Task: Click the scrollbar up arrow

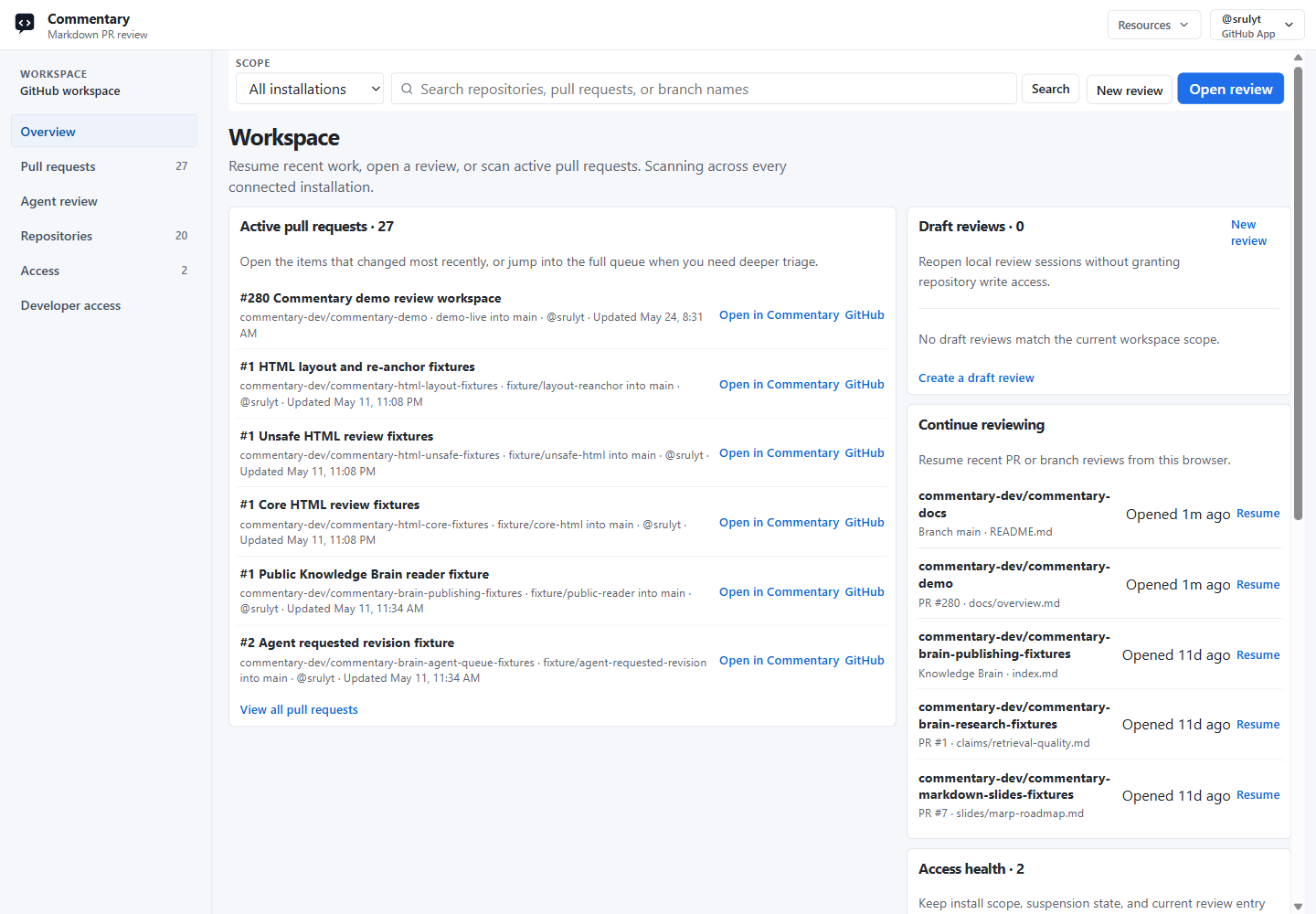Action: click(x=1298, y=57)
